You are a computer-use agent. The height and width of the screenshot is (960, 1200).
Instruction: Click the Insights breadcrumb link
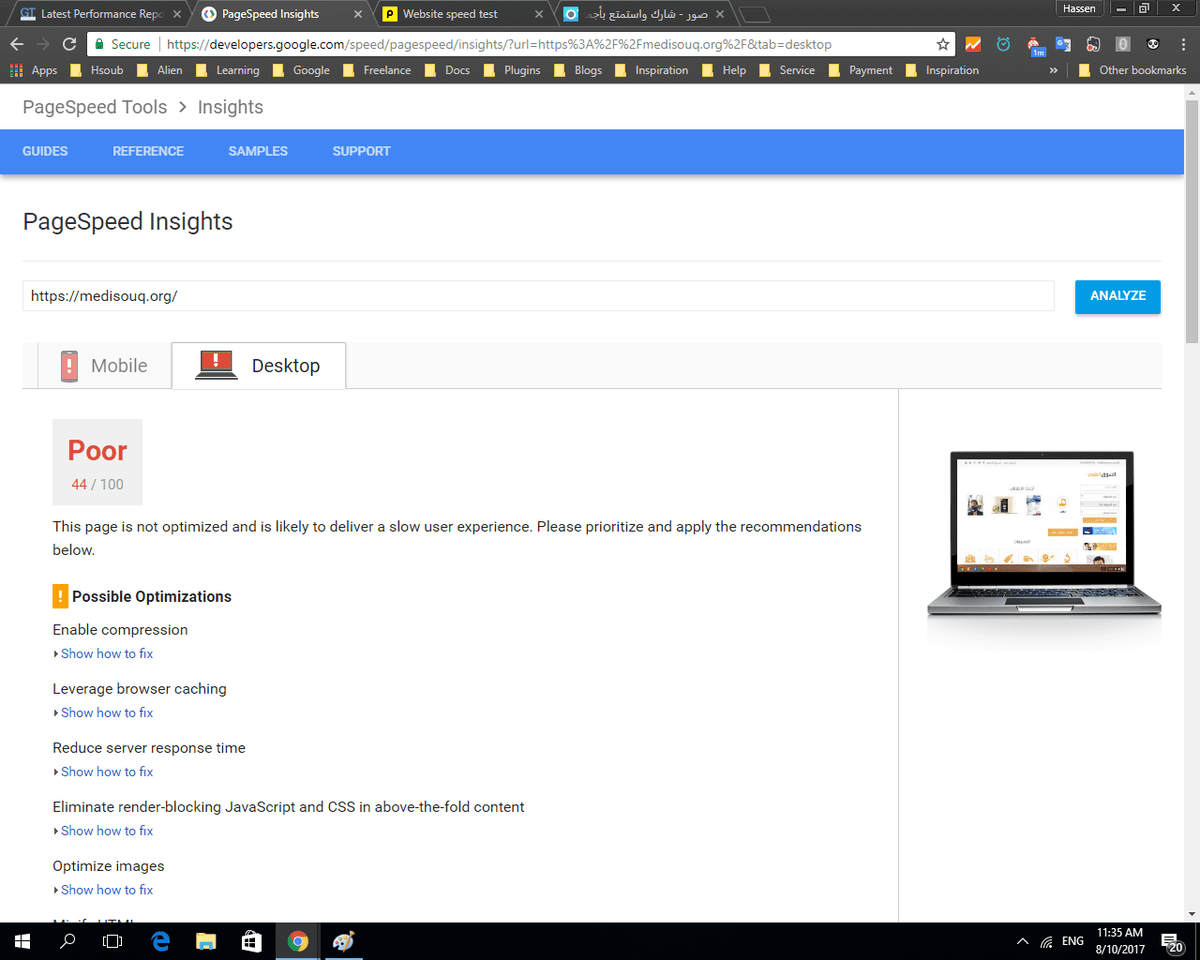point(230,107)
